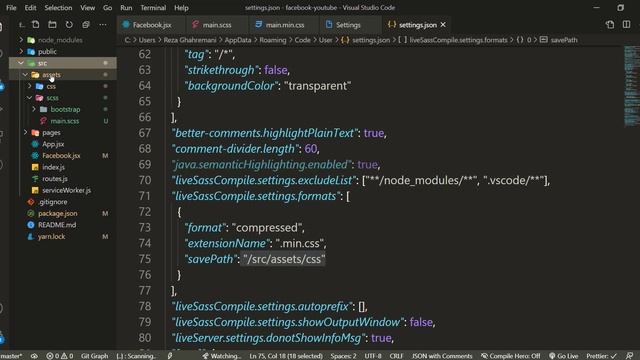Open Facebook.jsx file in explorer tree

(x=61, y=156)
